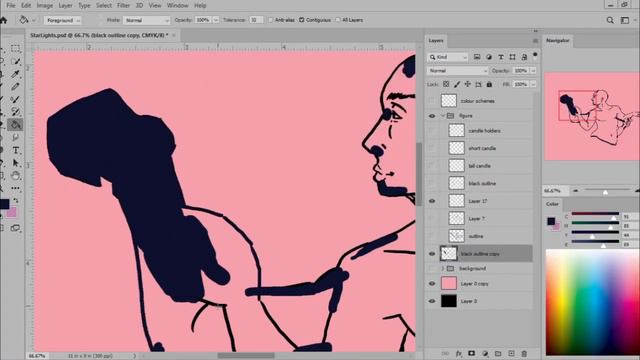Open the workspace switcher icon

click(x=624, y=20)
